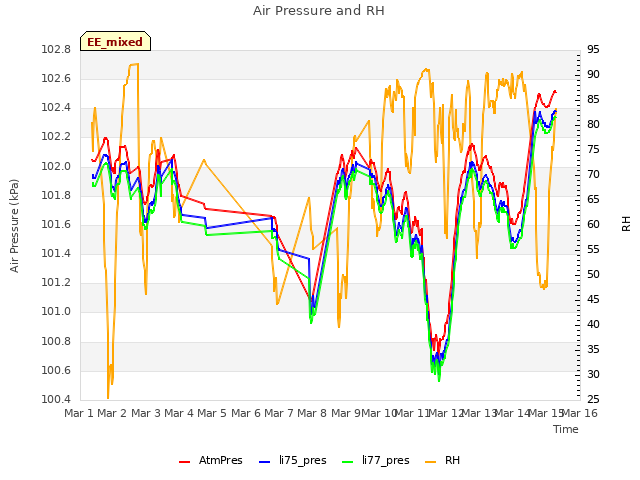Click the 102.8 left axis value

click(x=56, y=50)
